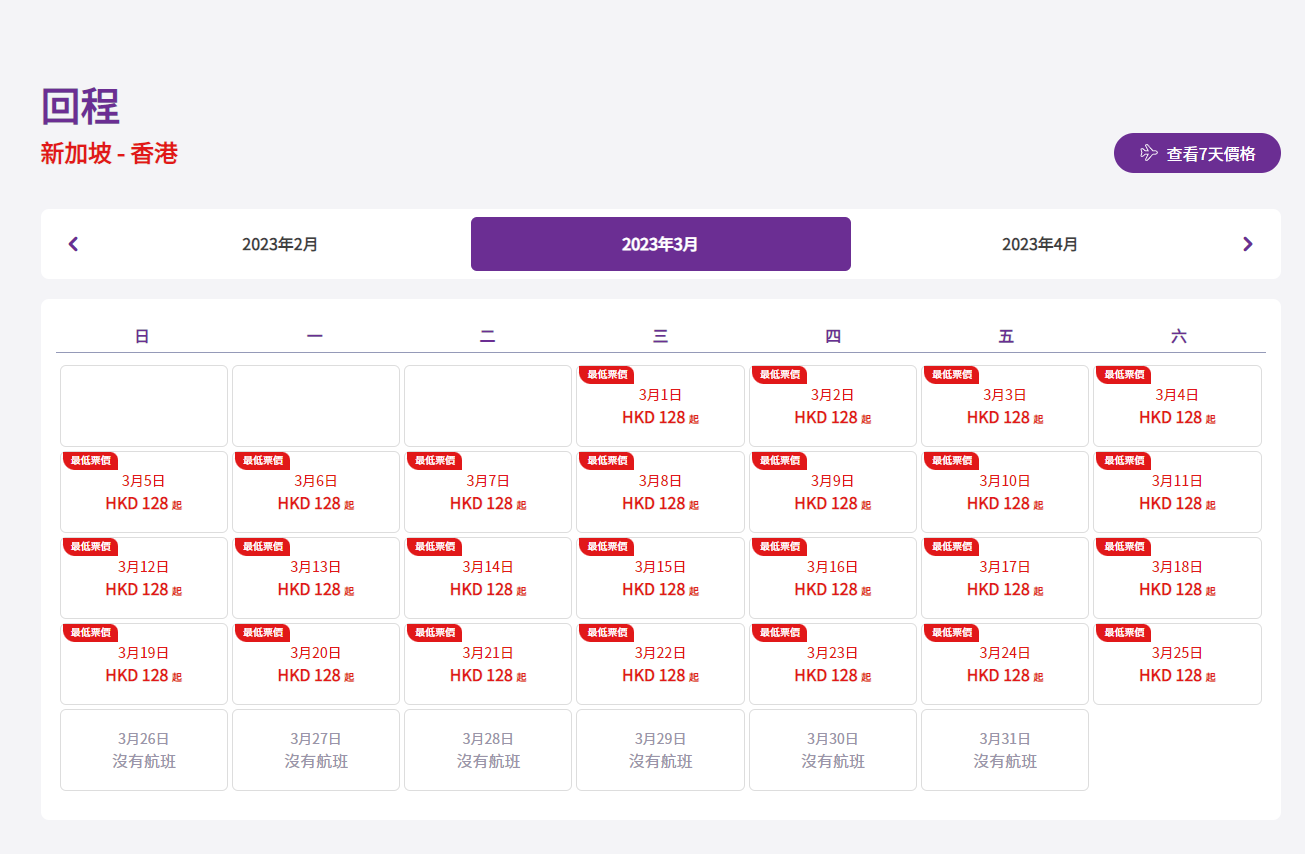Click 最低票價 badge on 3月1日 cell

click(x=606, y=375)
